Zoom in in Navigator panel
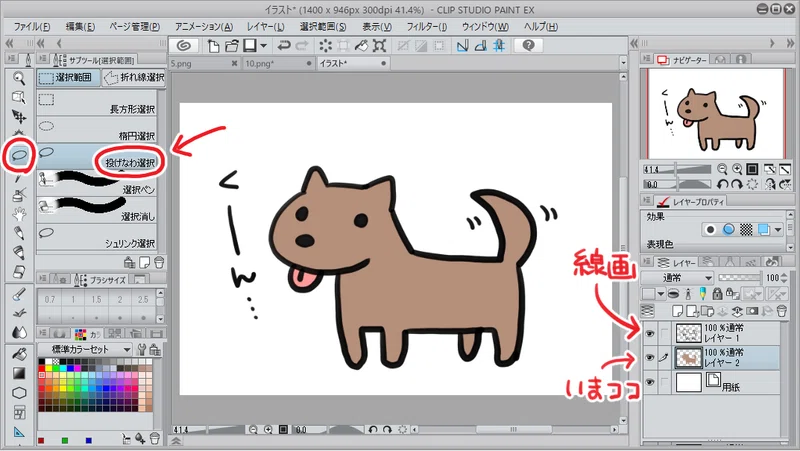Screen dimensions: 800x451 [x=737, y=169]
